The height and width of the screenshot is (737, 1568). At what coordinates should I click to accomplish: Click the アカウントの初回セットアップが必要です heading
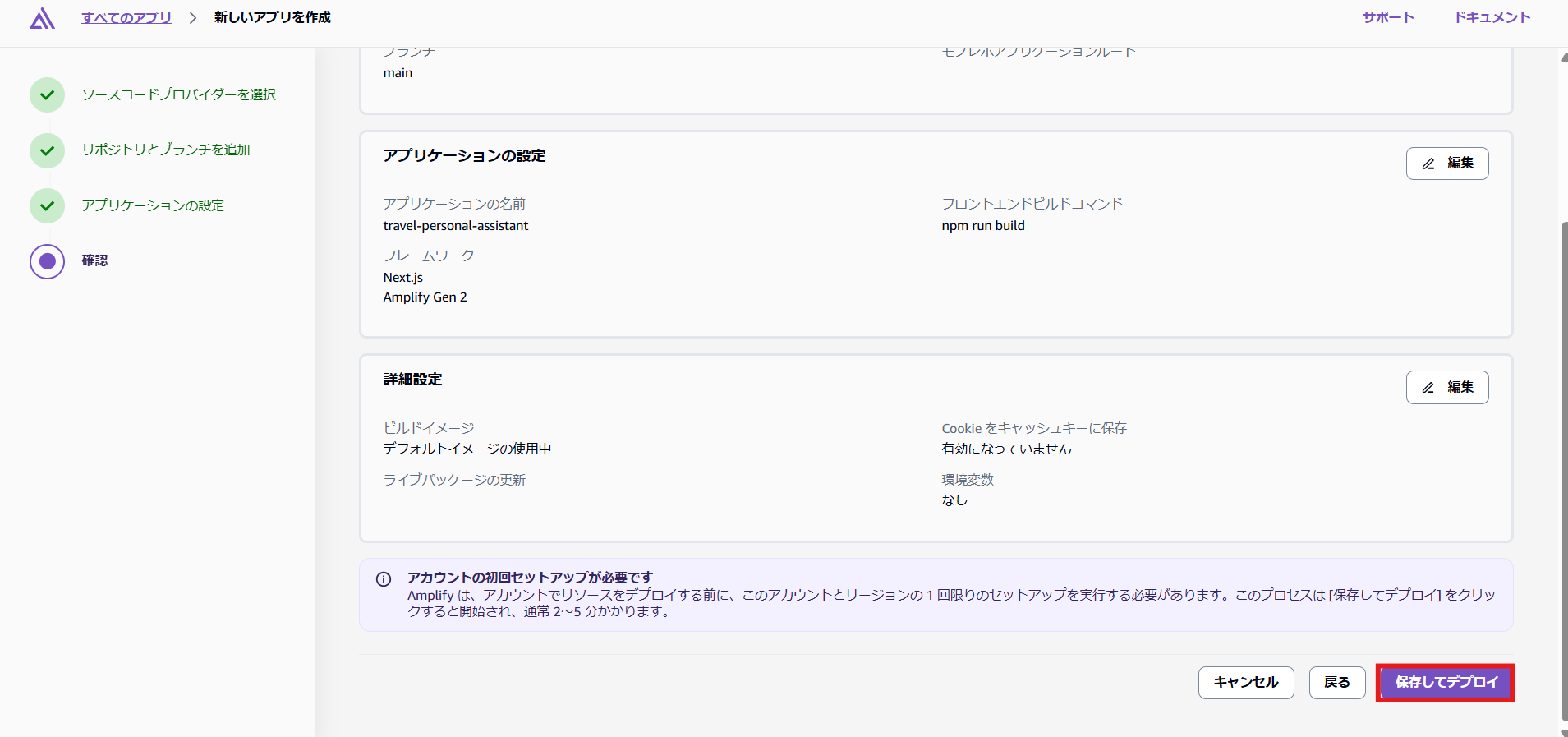point(530,578)
